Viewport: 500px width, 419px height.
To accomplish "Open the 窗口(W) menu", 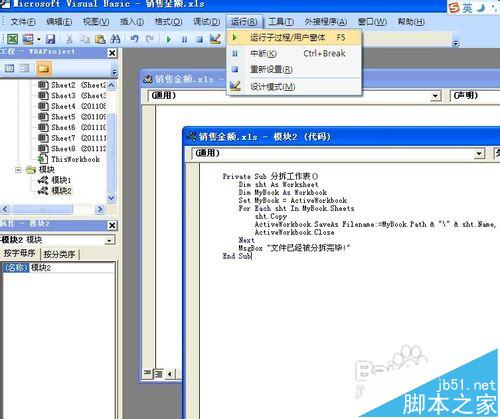I will (372, 22).
